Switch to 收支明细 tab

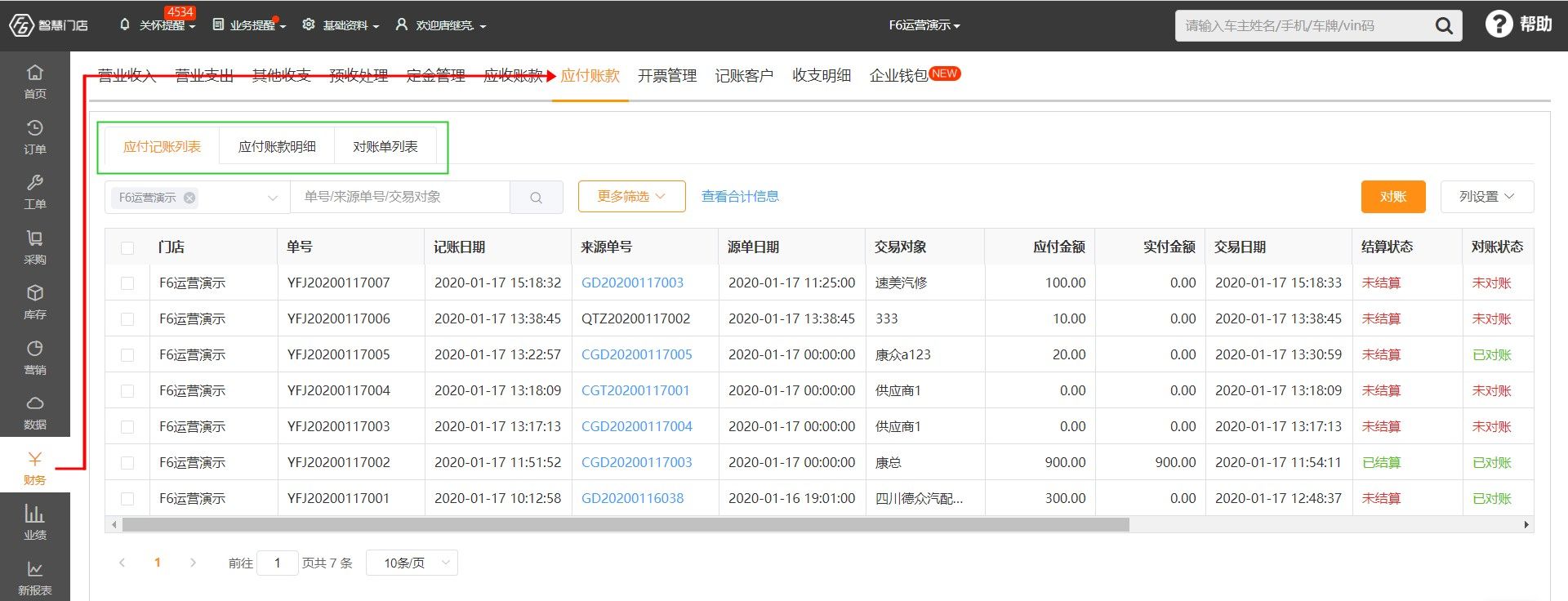(x=822, y=76)
